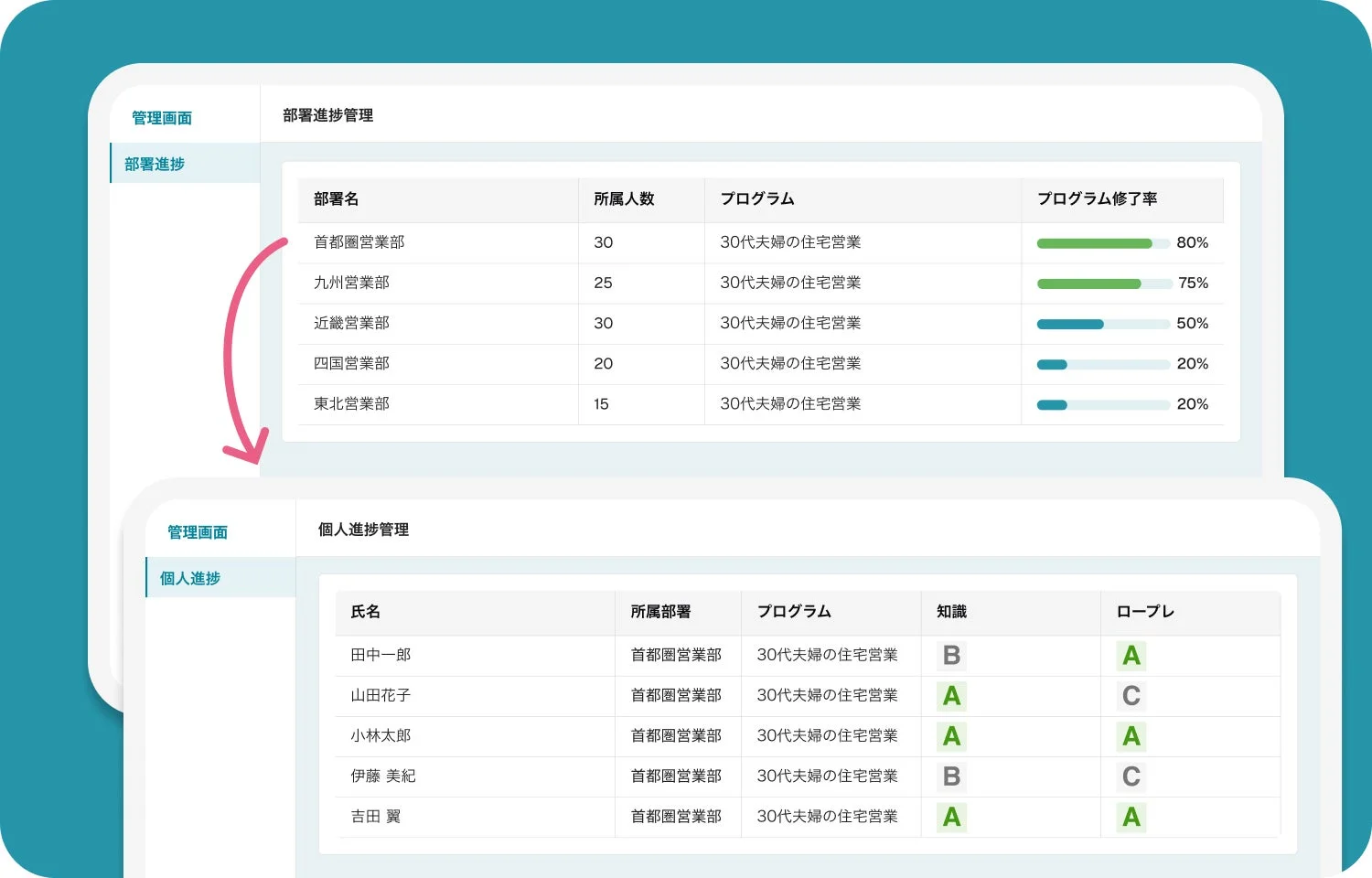Click the ロープレ grade C badge for 伊藤 美紀
The height and width of the screenshot is (878, 1372).
pyautogui.click(x=1131, y=776)
